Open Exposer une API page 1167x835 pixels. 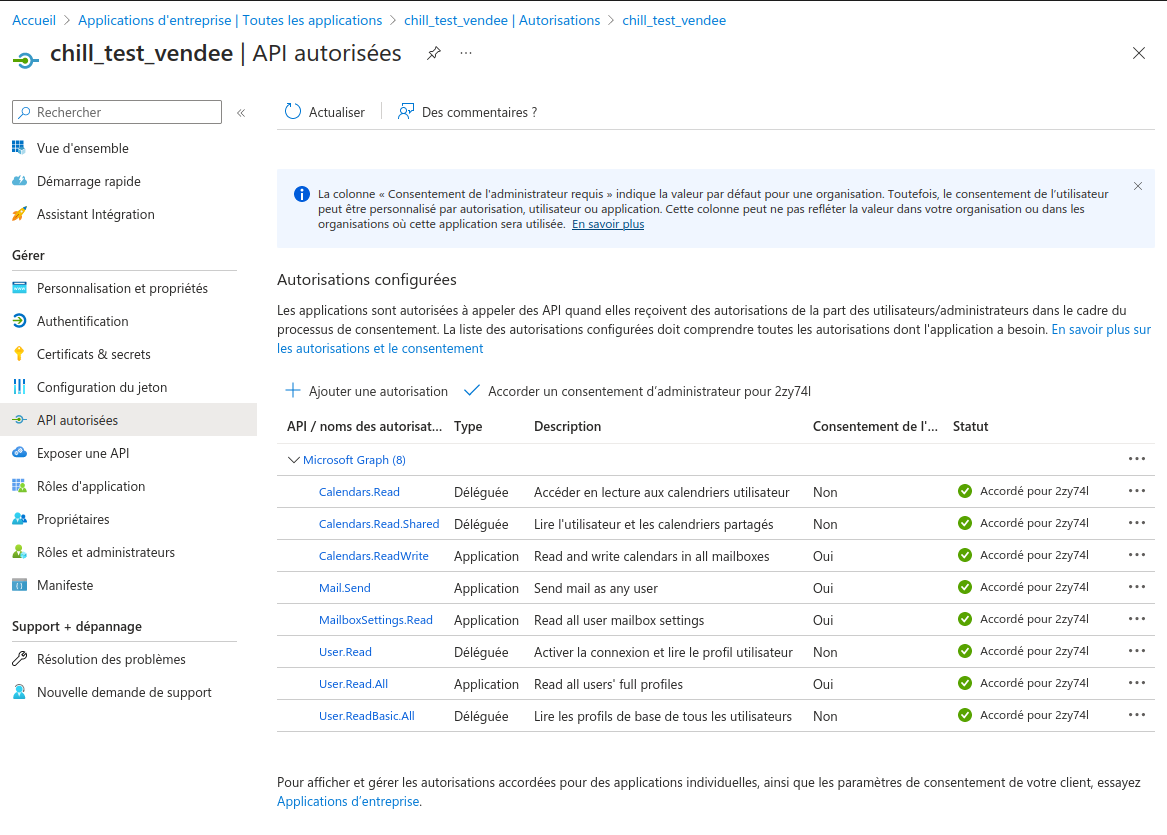(82, 453)
